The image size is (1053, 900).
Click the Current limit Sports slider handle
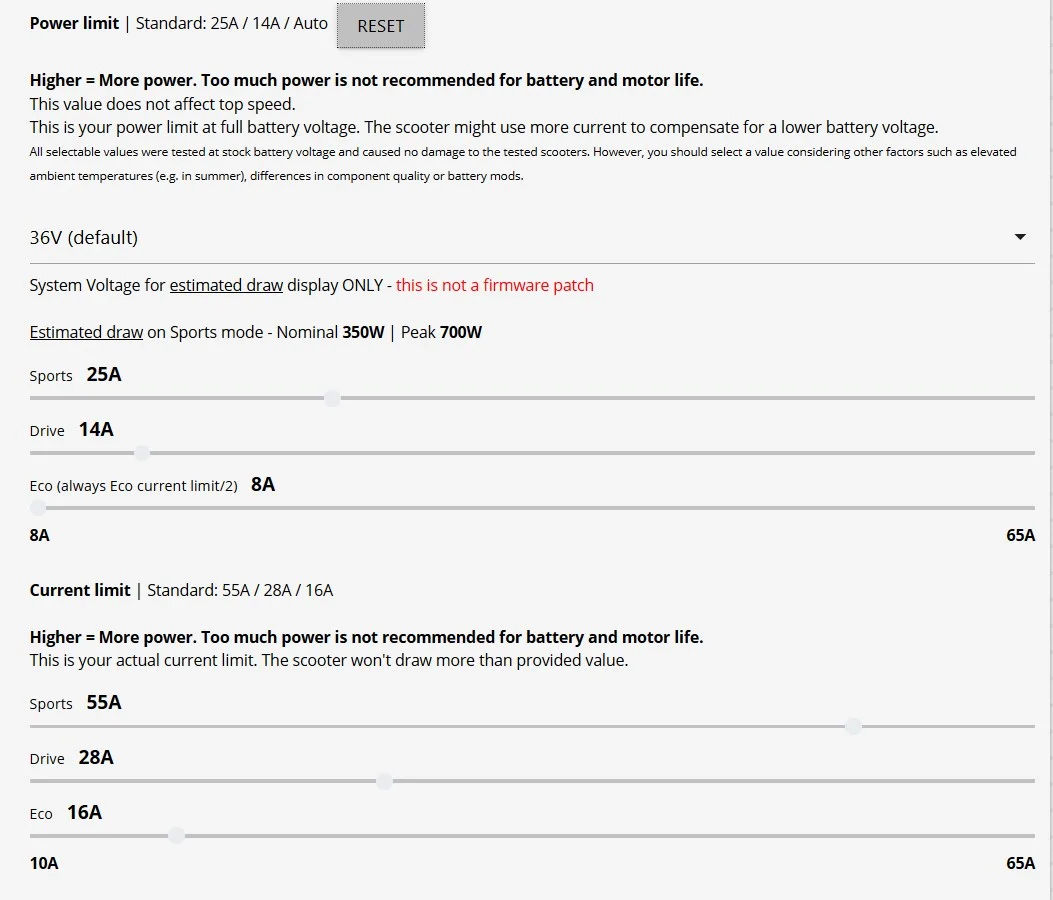853,726
